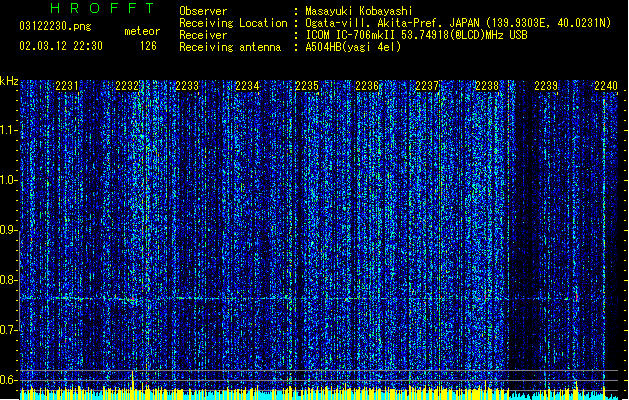Click the observer name Masayuki Kobayashi
Viewport: 629px width, 400px height.
coord(359,11)
